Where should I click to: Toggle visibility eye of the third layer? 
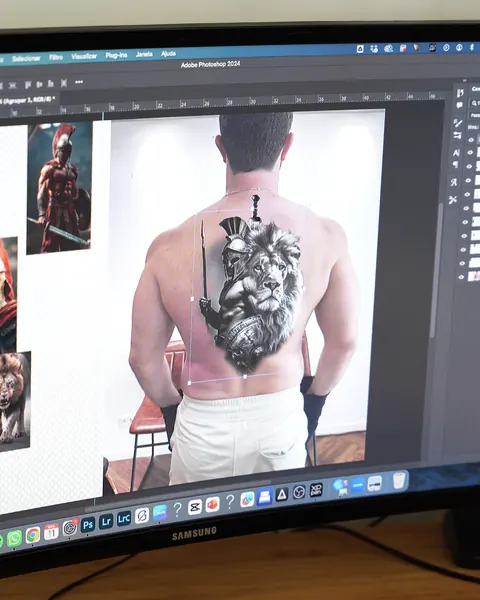pyautogui.click(x=469, y=166)
